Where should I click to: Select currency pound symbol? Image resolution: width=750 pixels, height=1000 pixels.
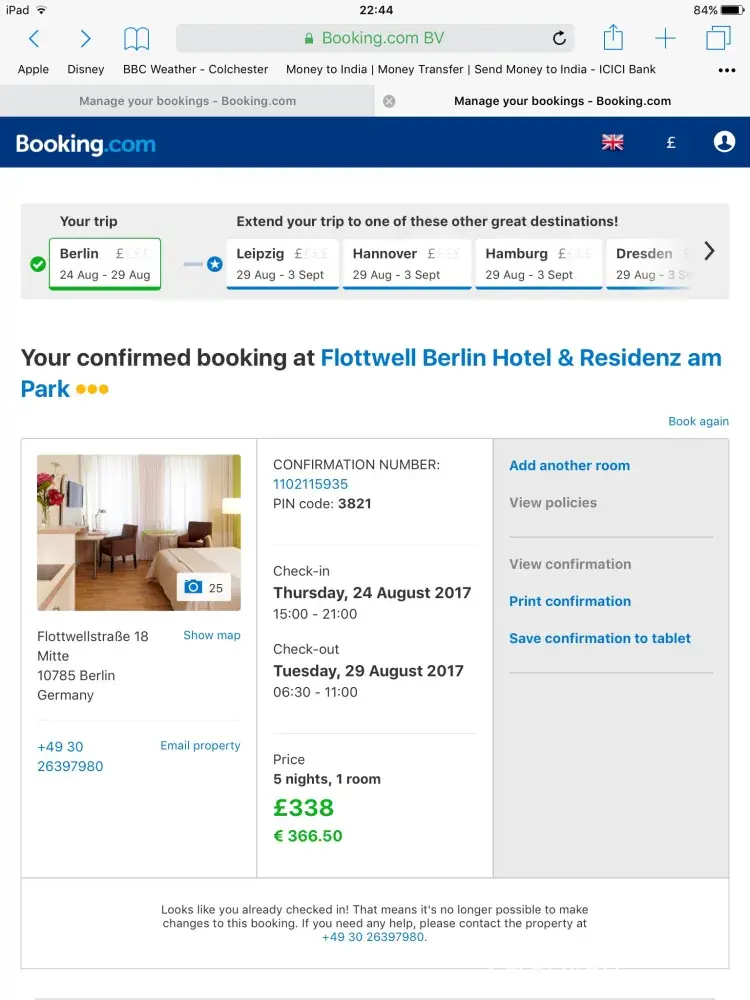click(671, 142)
